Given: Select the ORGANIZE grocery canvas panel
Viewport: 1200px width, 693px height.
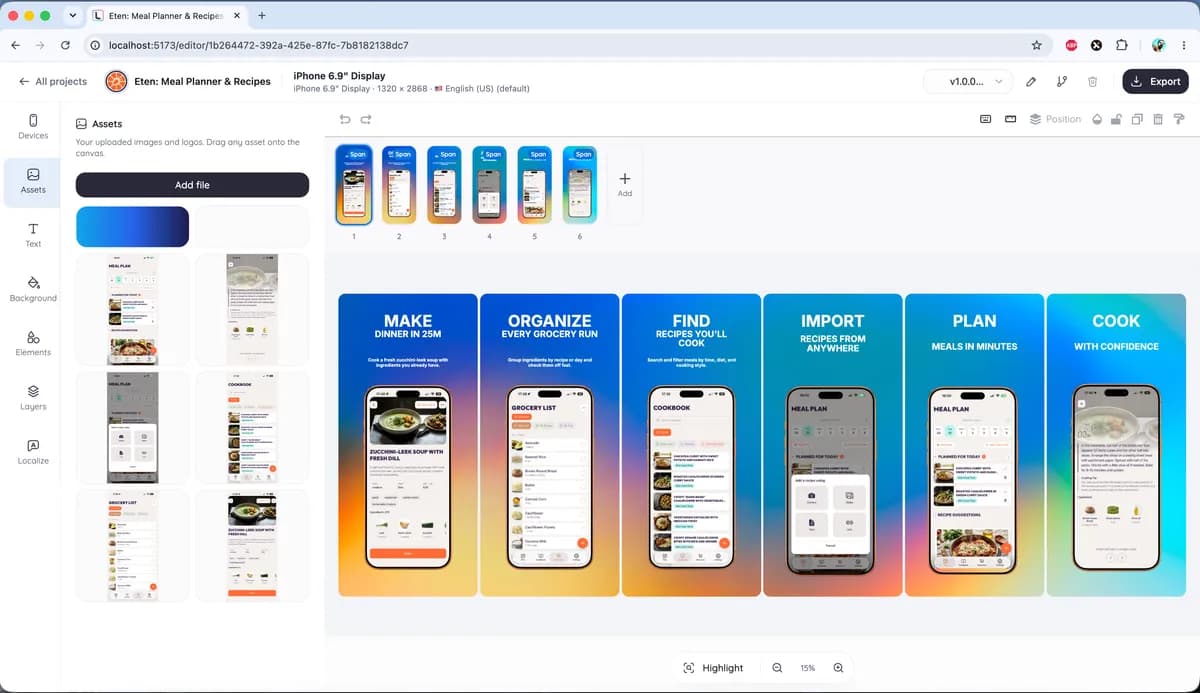Looking at the screenshot, I should click(x=549, y=445).
